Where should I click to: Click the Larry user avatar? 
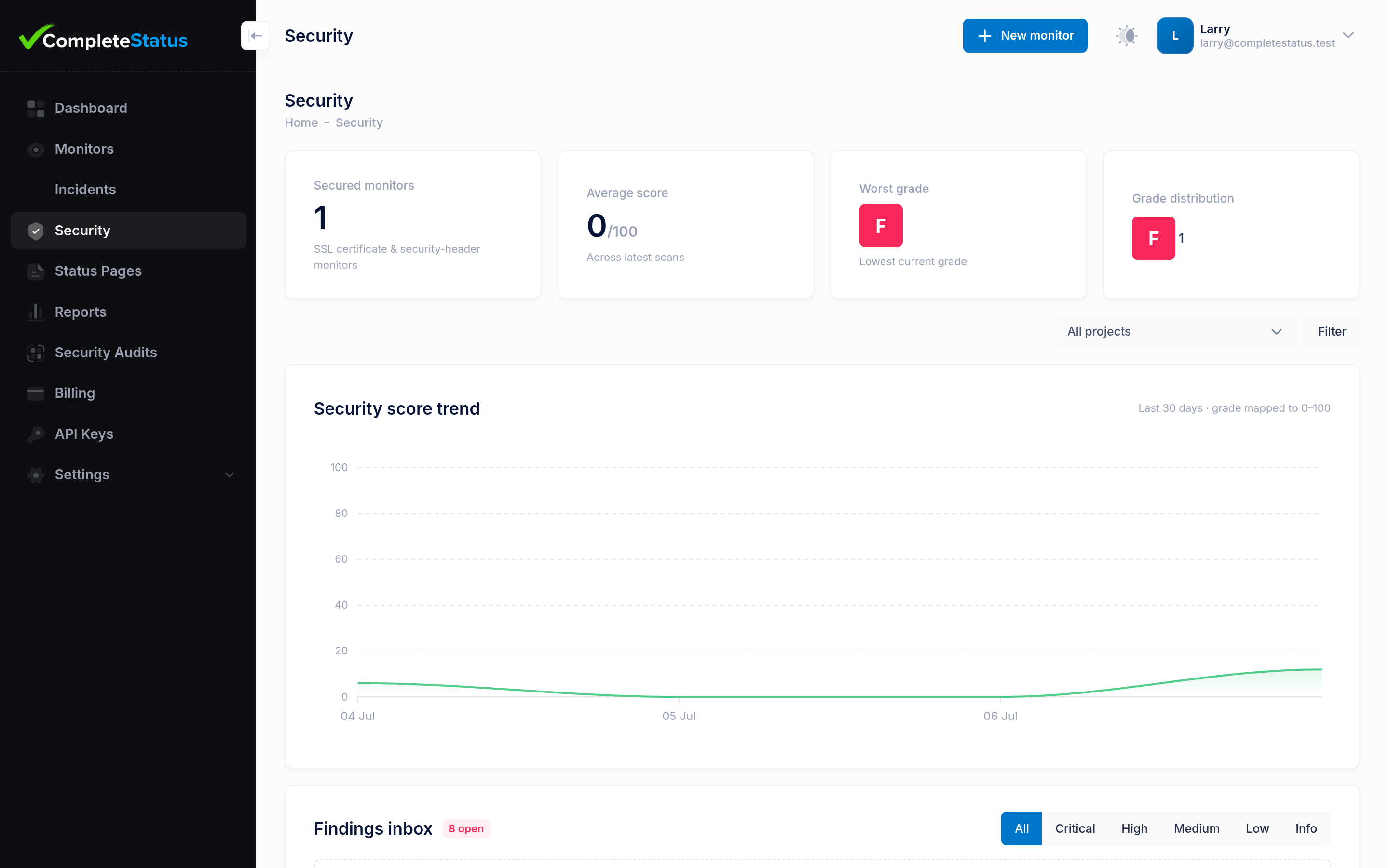pos(1174,36)
